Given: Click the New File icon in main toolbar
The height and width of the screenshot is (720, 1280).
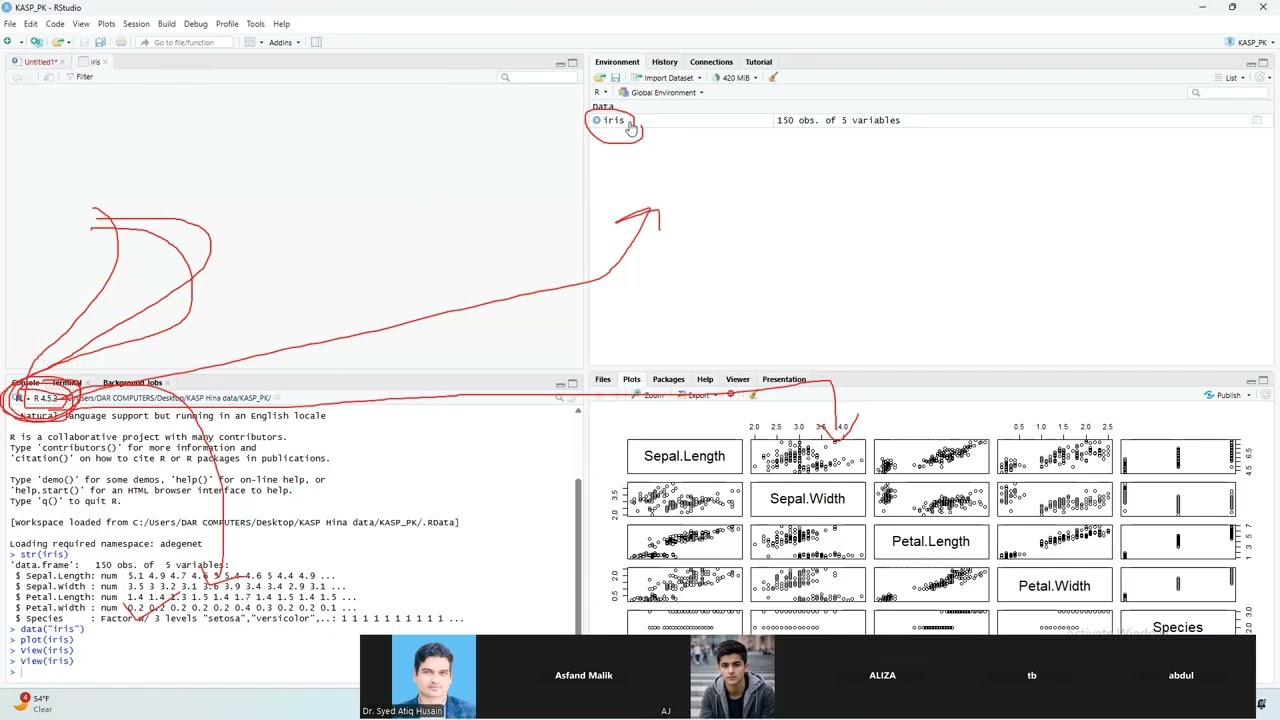Looking at the screenshot, I should click(8, 42).
